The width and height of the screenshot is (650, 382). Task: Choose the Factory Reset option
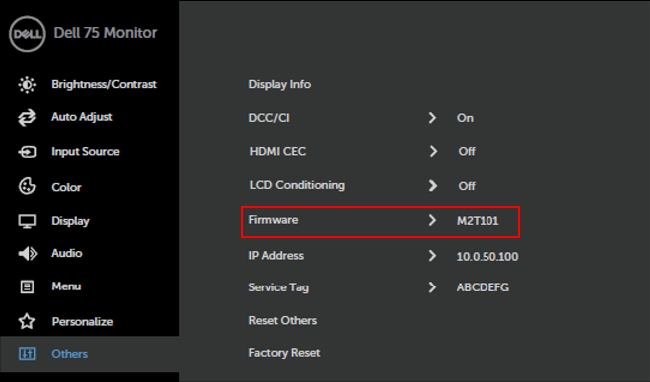[284, 353]
